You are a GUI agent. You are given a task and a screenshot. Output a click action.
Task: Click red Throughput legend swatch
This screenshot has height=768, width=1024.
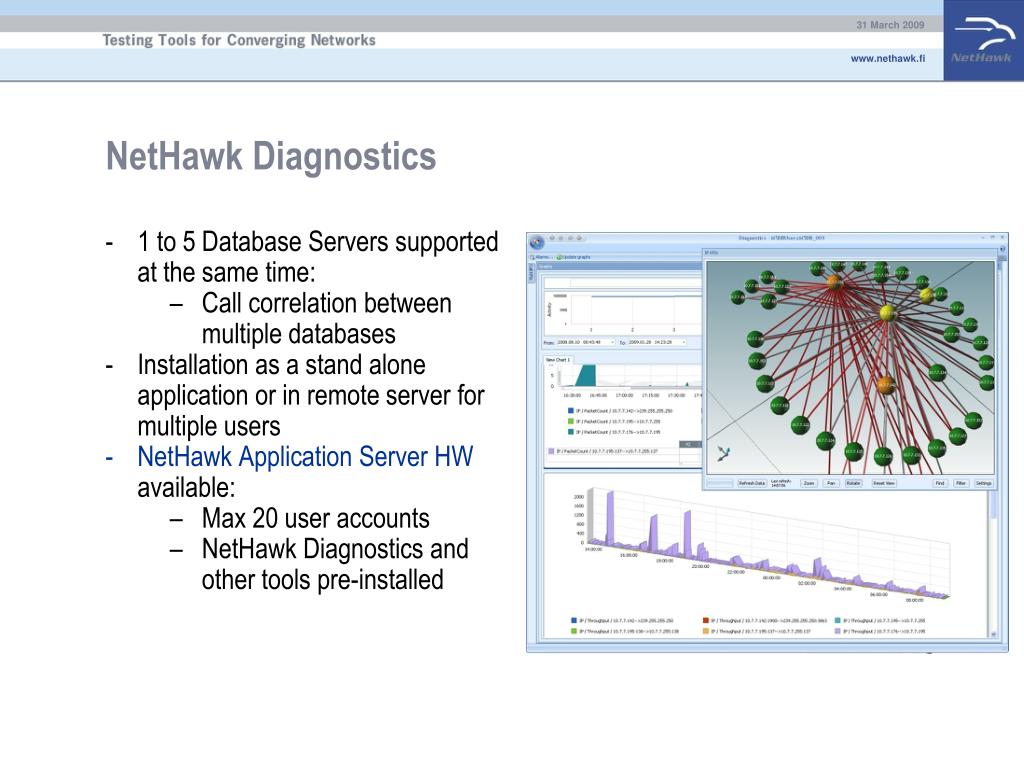pos(706,620)
